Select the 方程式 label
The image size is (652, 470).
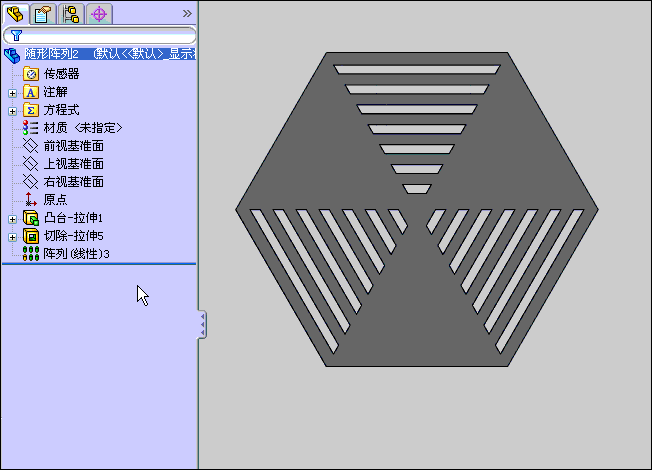coord(62,110)
